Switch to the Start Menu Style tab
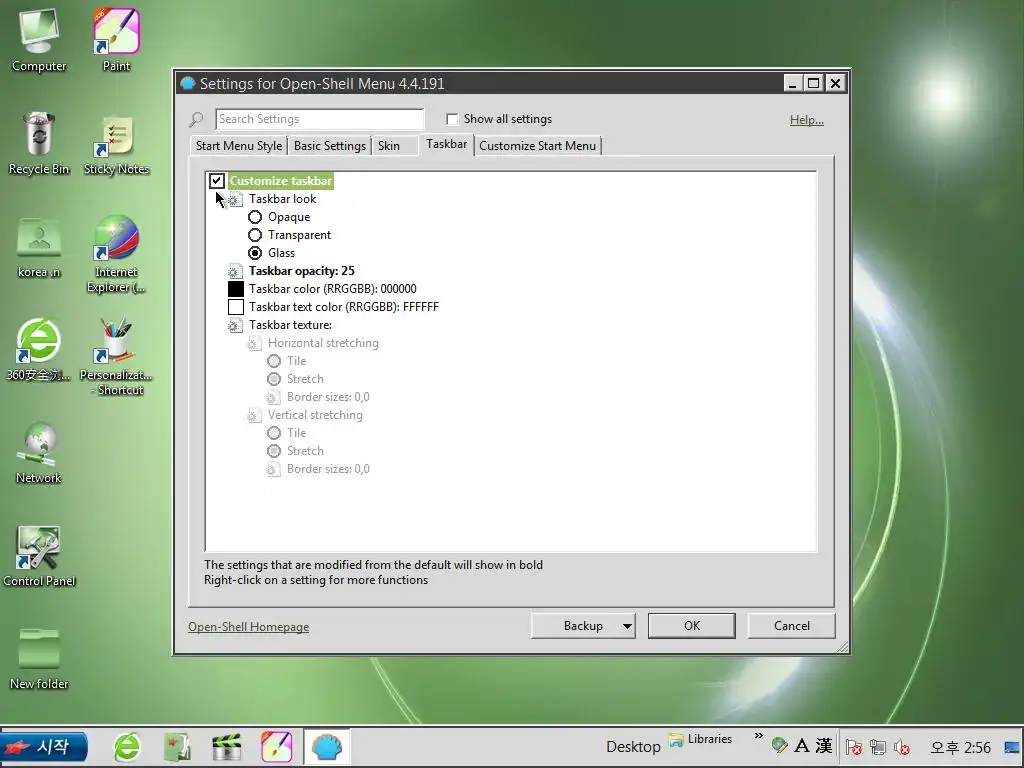 (239, 146)
